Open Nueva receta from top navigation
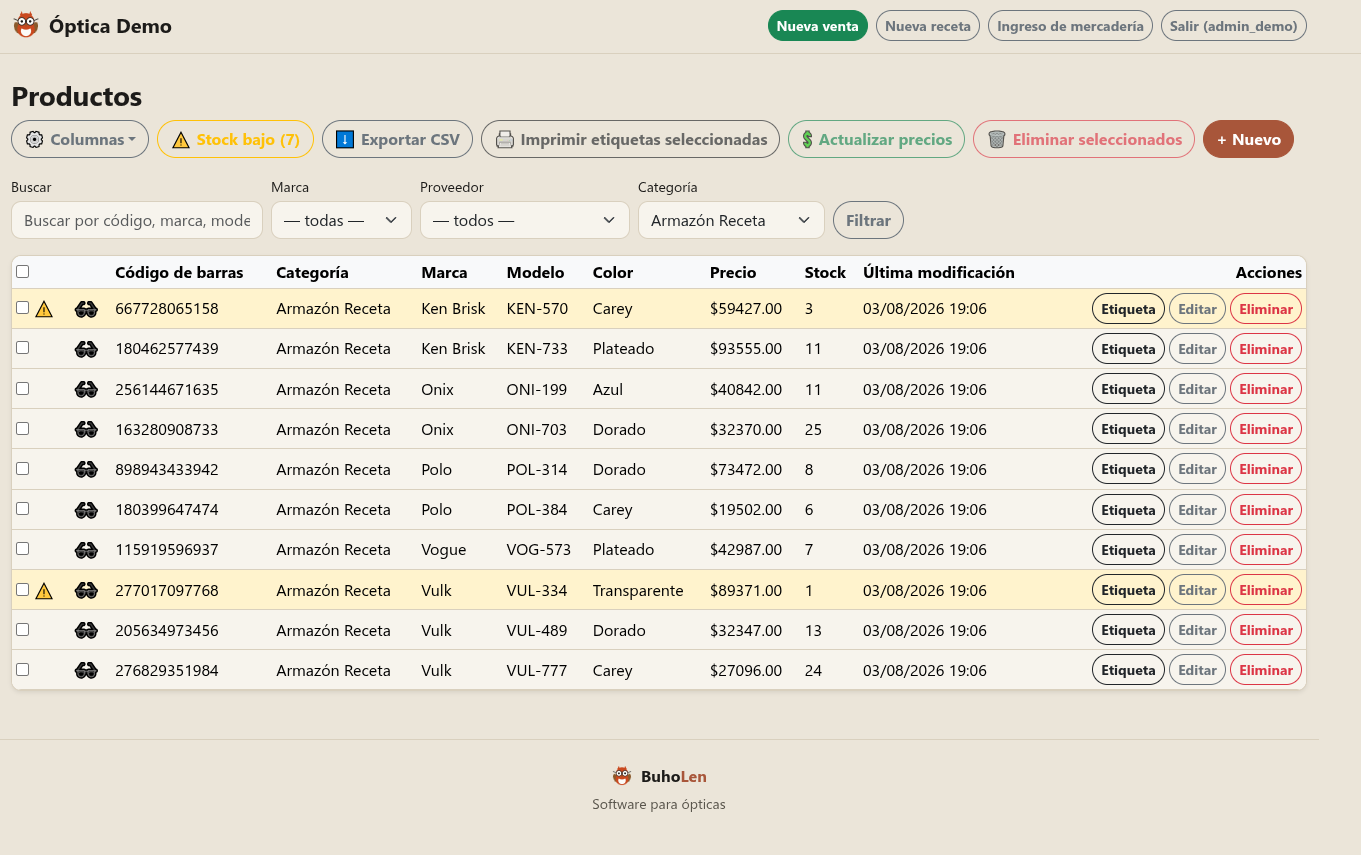The image size is (1361, 855). click(928, 26)
